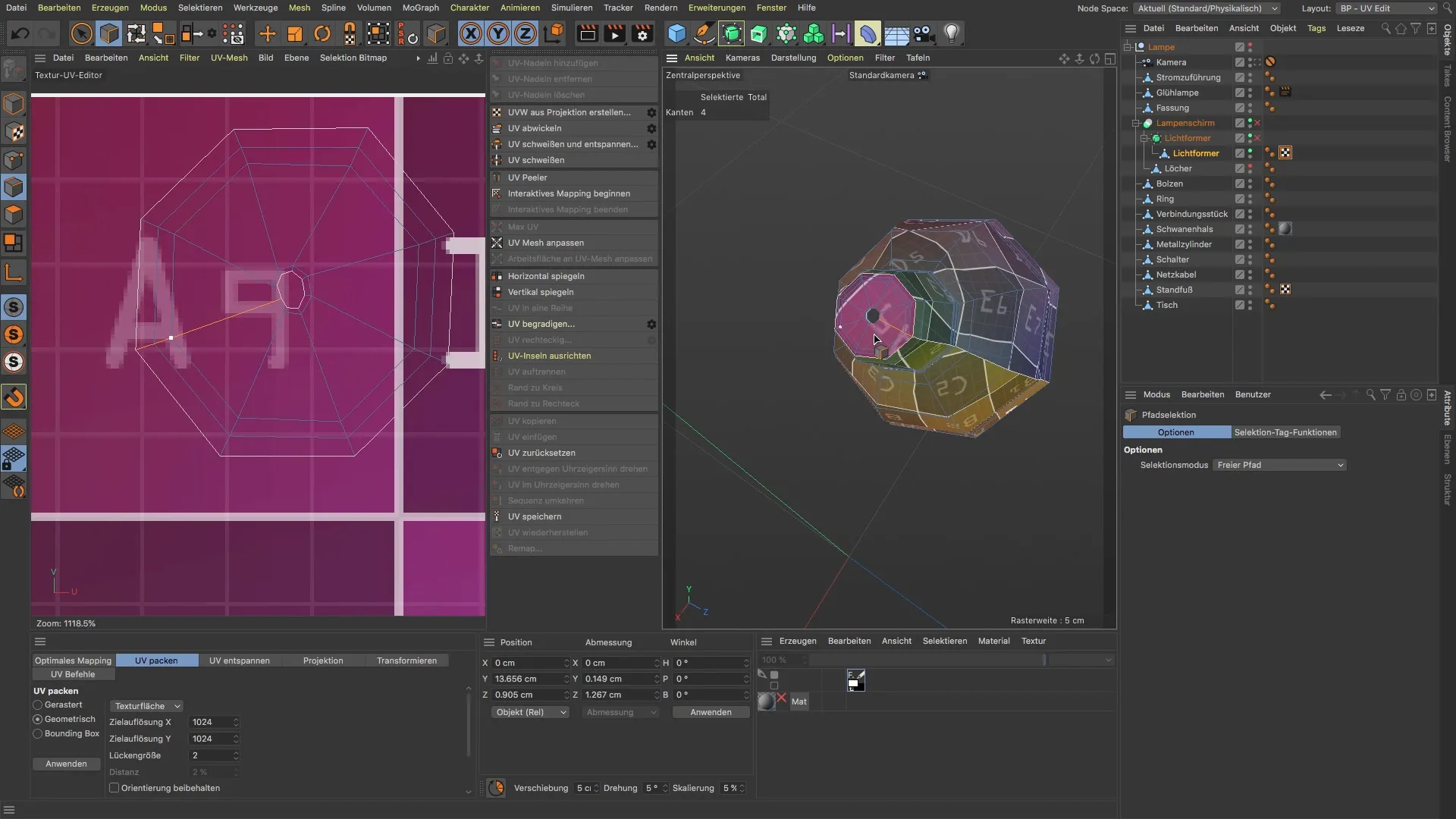Open the Objekt (Rel) dropdown
The image size is (1456, 819).
pyautogui.click(x=530, y=712)
